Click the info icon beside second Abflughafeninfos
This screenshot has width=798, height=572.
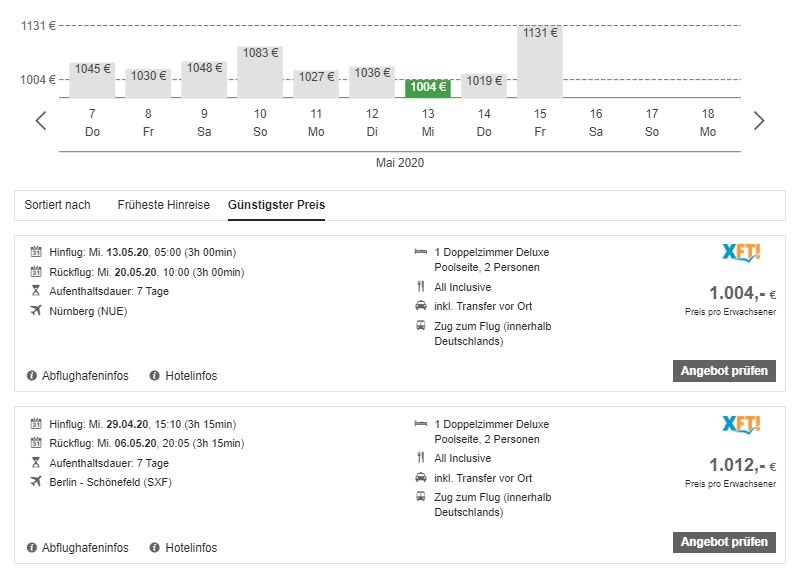click(32, 548)
